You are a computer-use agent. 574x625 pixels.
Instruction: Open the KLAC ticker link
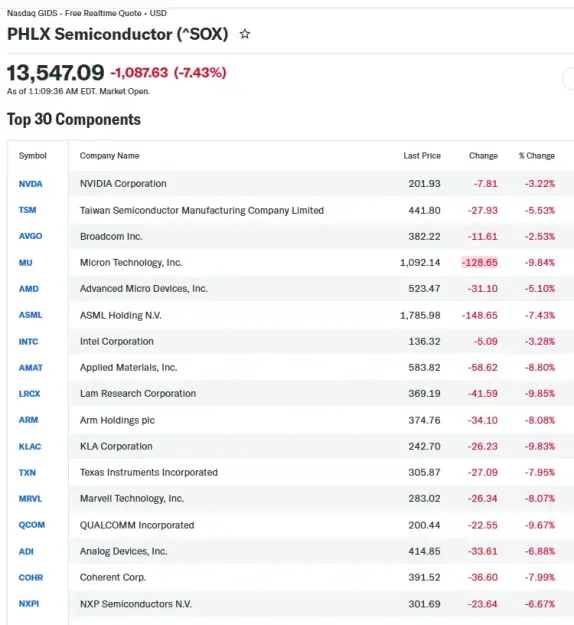pos(30,446)
